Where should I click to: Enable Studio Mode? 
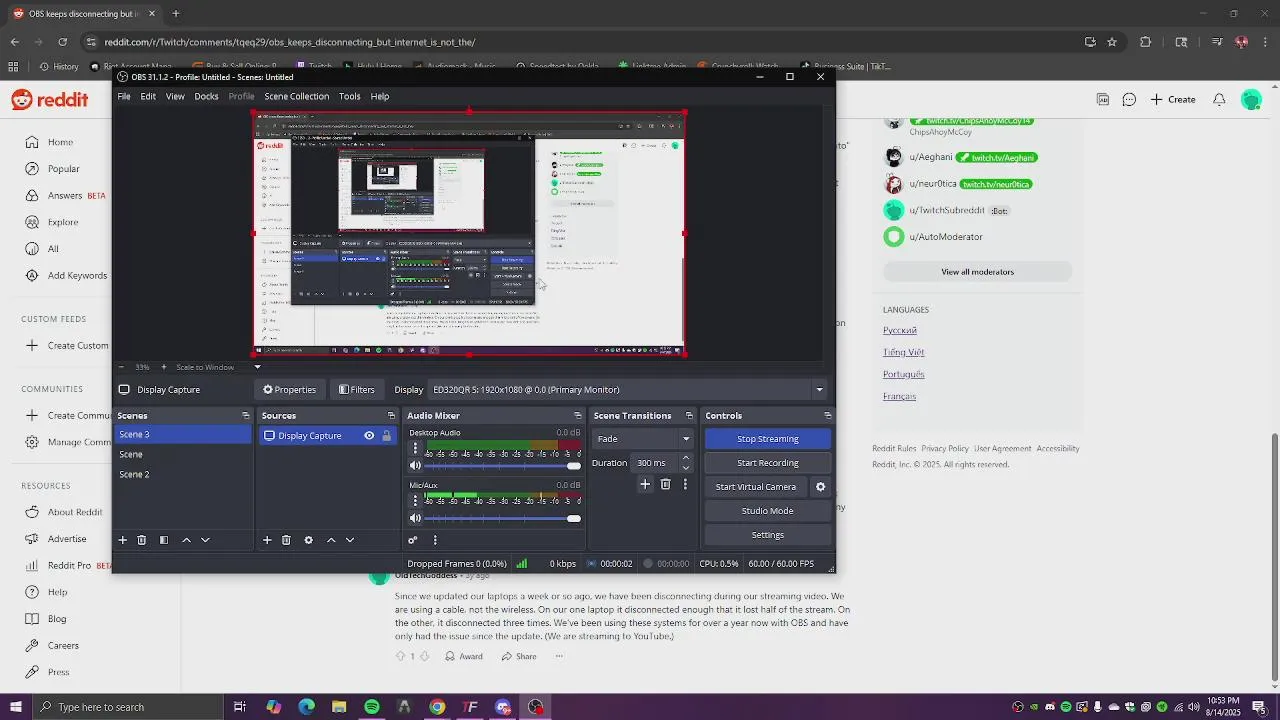[x=768, y=511]
